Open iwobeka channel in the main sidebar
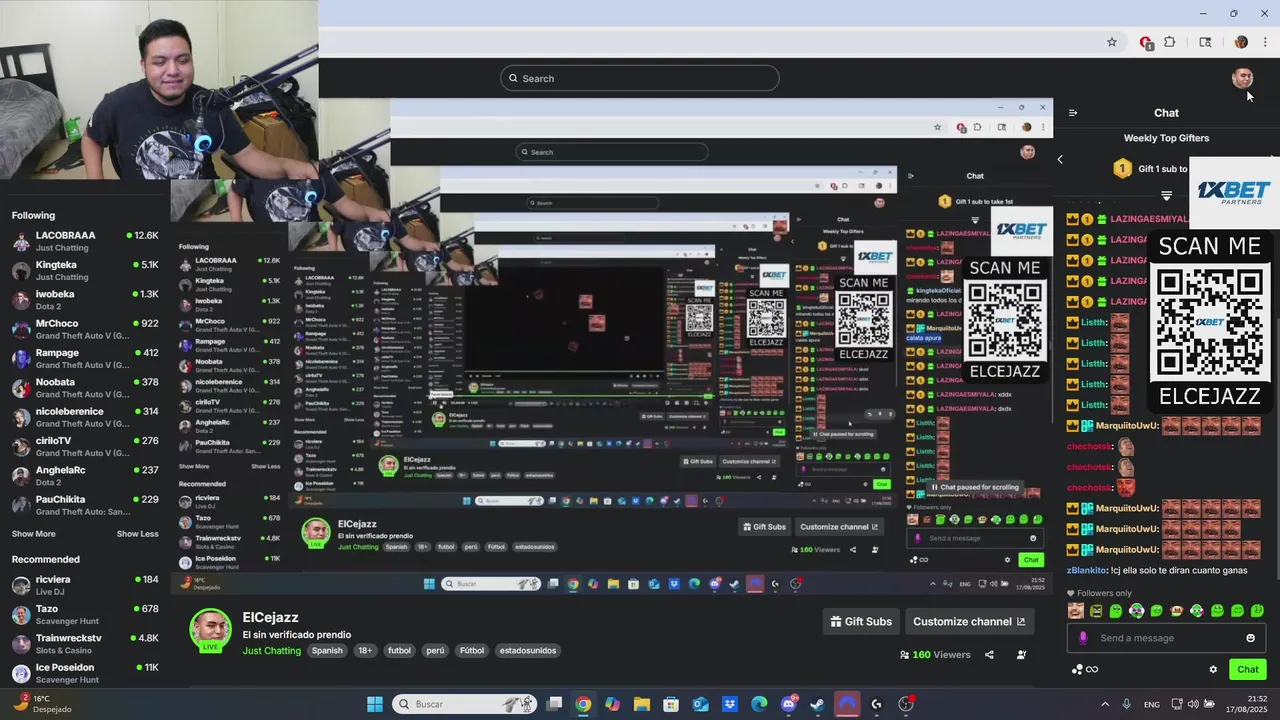This screenshot has width=1280, height=720. 85,300
